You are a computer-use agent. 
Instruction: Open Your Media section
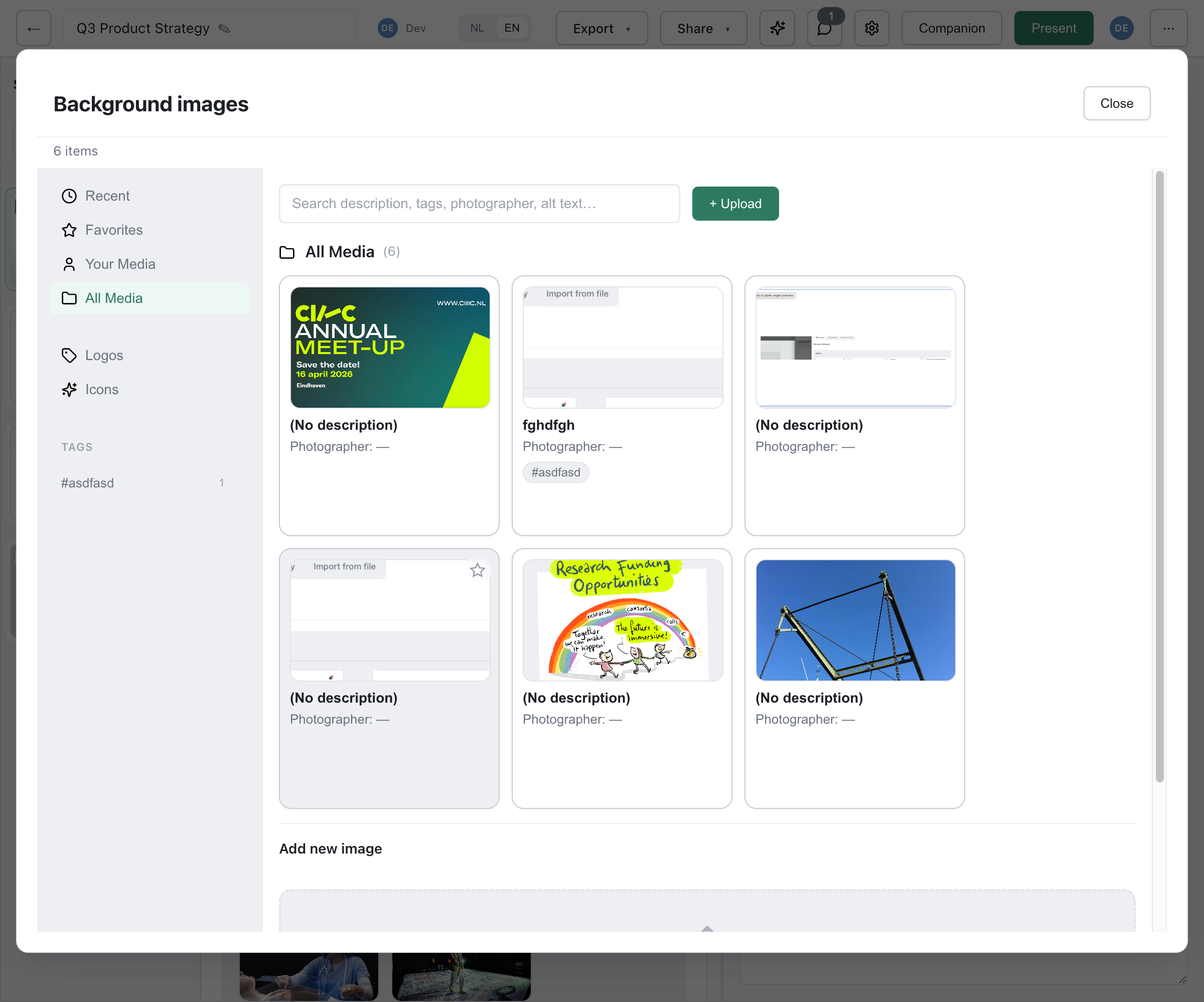[149, 264]
